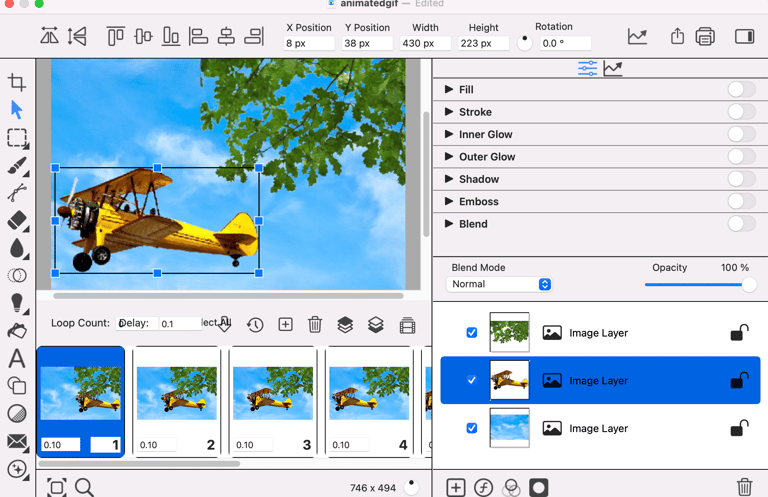The image size is (768, 497).
Task: Select the Paint Brush tool
Action: [17, 166]
